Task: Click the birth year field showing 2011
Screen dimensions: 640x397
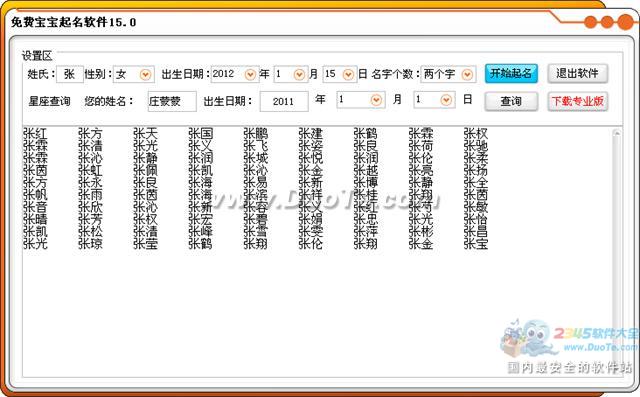Action: pos(284,101)
